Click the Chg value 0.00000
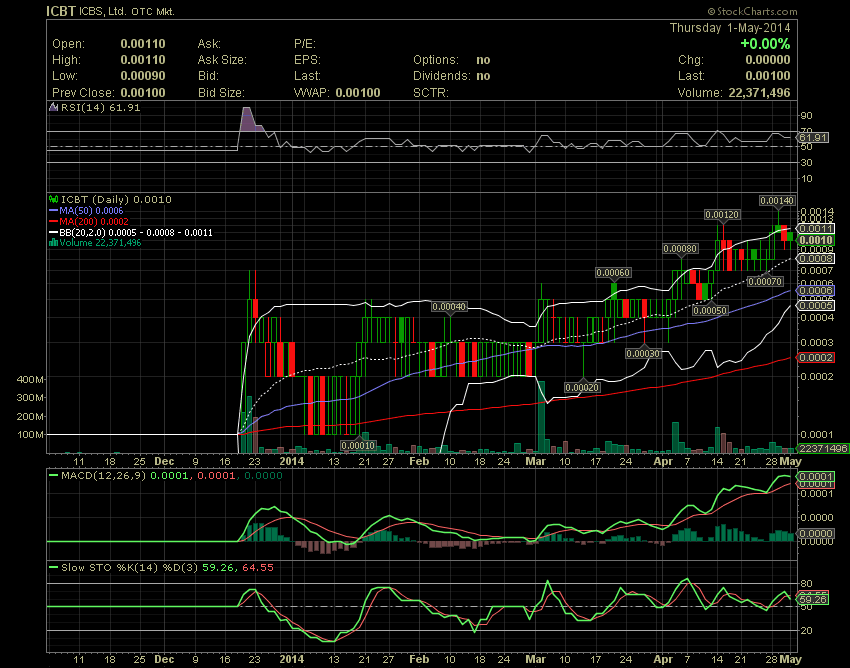The width and height of the screenshot is (850, 668). [768, 60]
